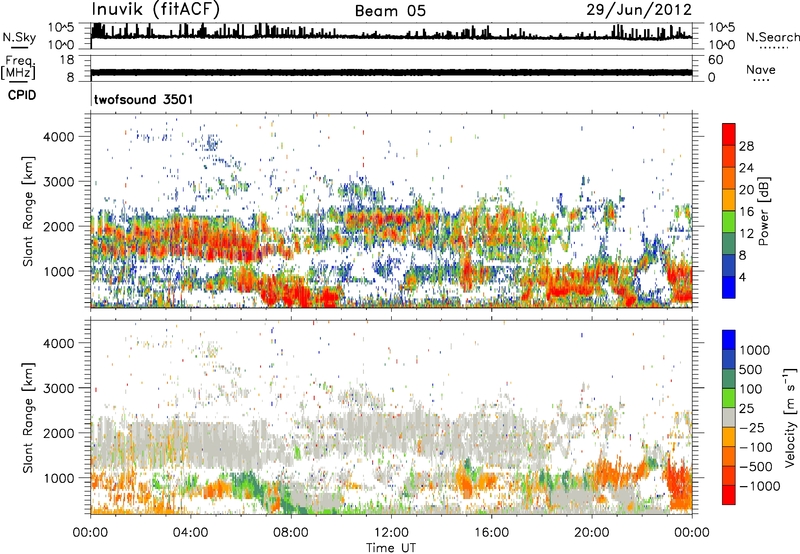Click the 'Velocity [m s-1]' colorbar label

tap(790, 417)
